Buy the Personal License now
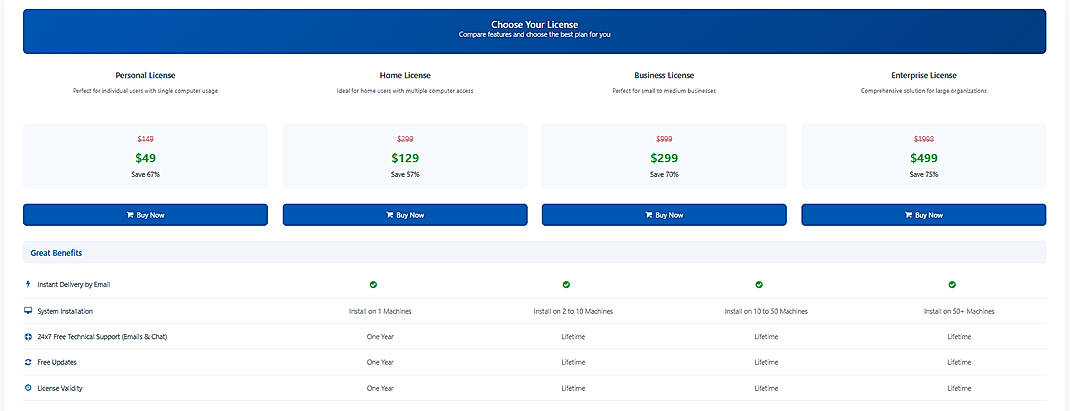Viewport: 1070px width, 411px height. click(x=145, y=215)
